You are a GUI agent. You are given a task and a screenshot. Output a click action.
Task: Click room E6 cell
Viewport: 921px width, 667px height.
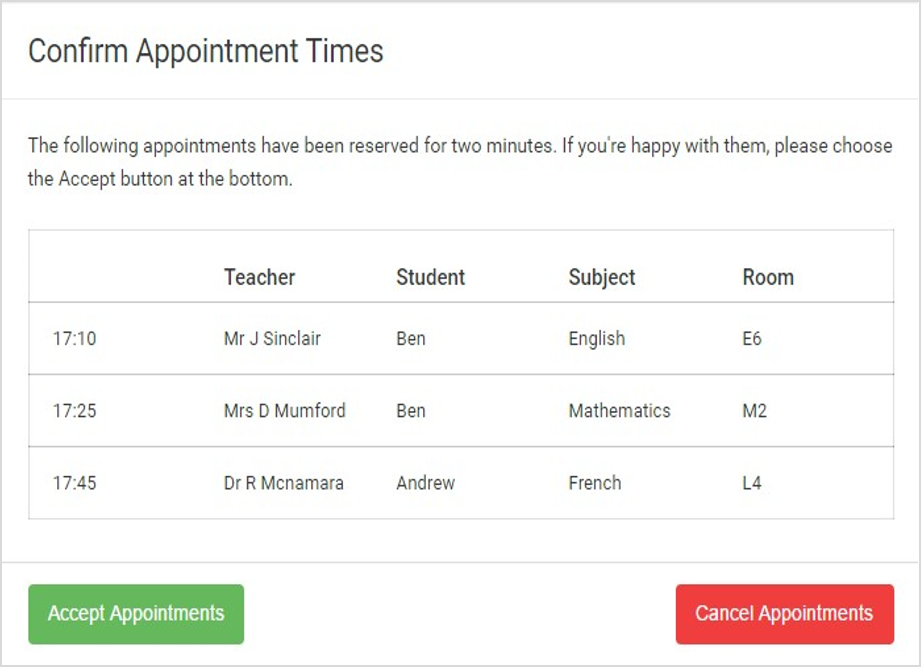point(752,338)
